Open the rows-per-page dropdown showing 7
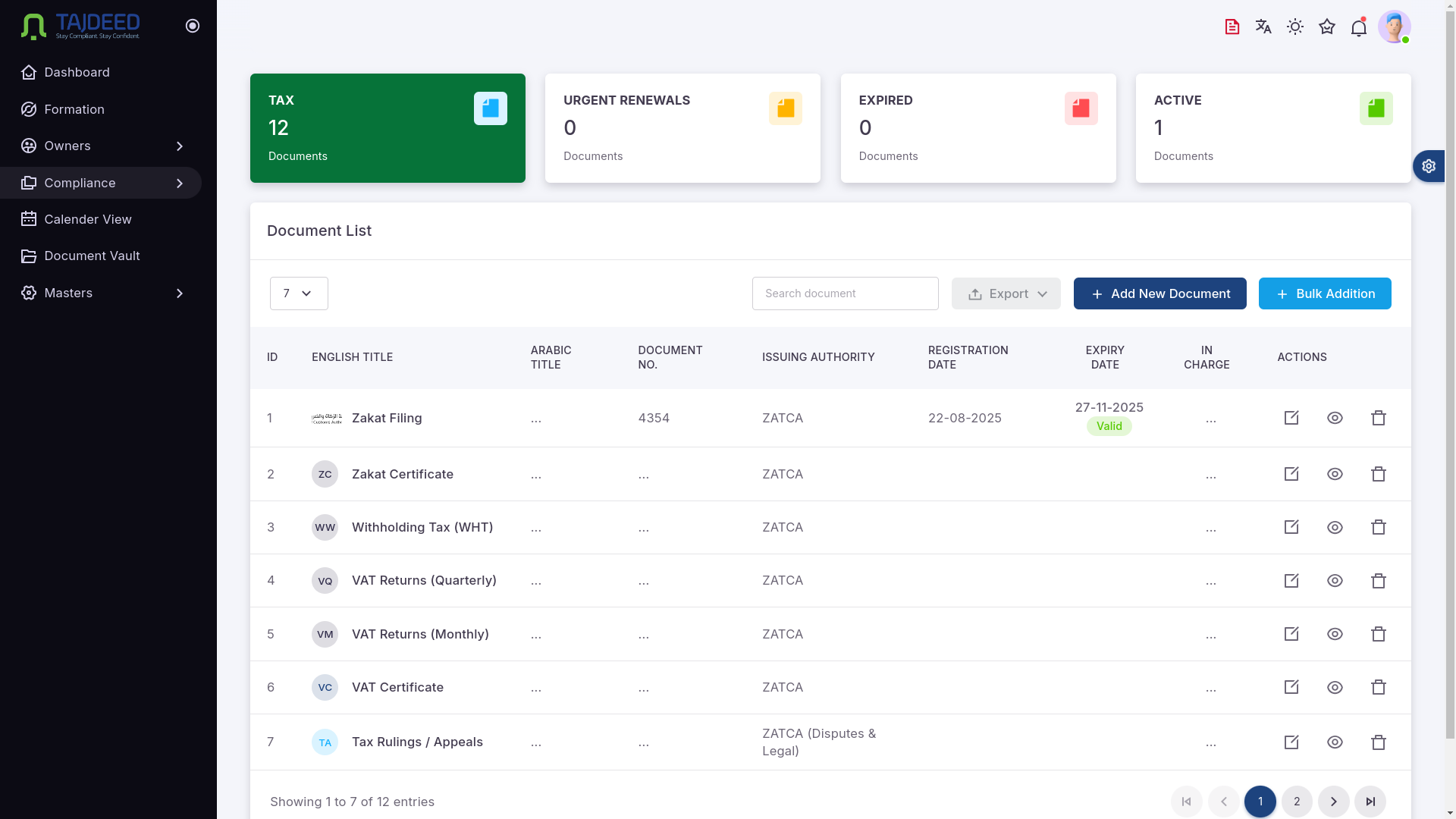 tap(299, 293)
